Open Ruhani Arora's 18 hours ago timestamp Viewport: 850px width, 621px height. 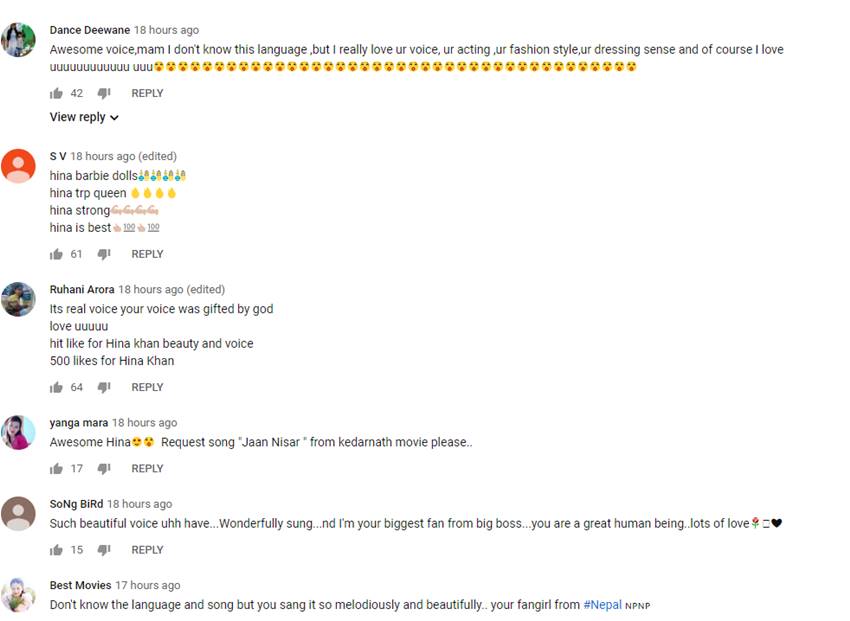(x=152, y=290)
